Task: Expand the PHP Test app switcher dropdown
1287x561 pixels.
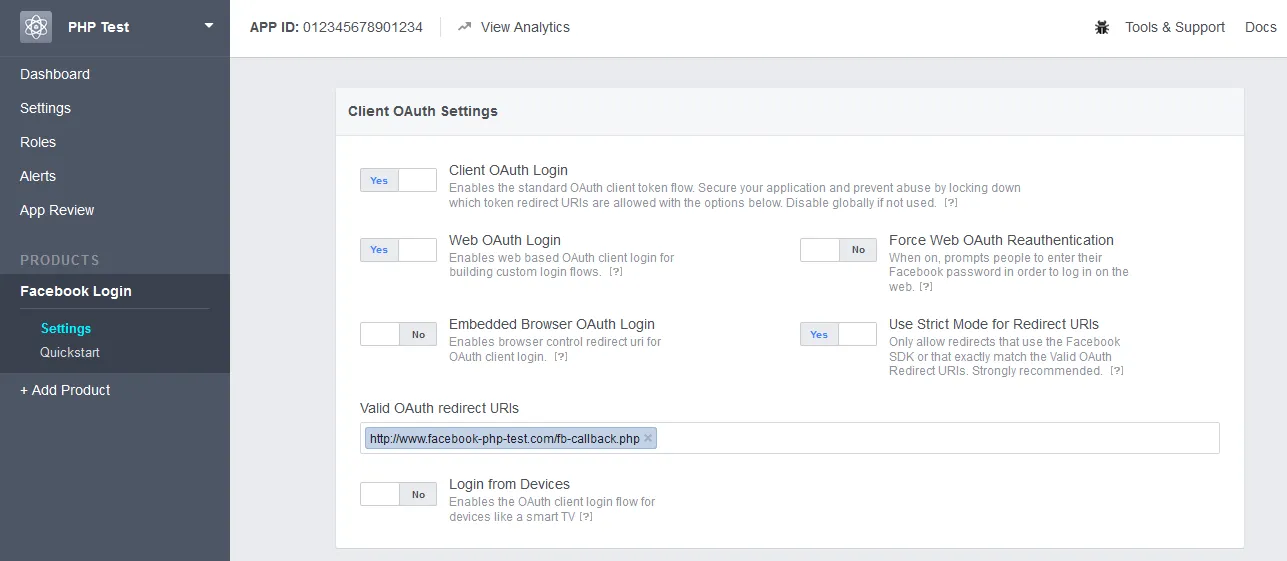Action: tap(209, 26)
